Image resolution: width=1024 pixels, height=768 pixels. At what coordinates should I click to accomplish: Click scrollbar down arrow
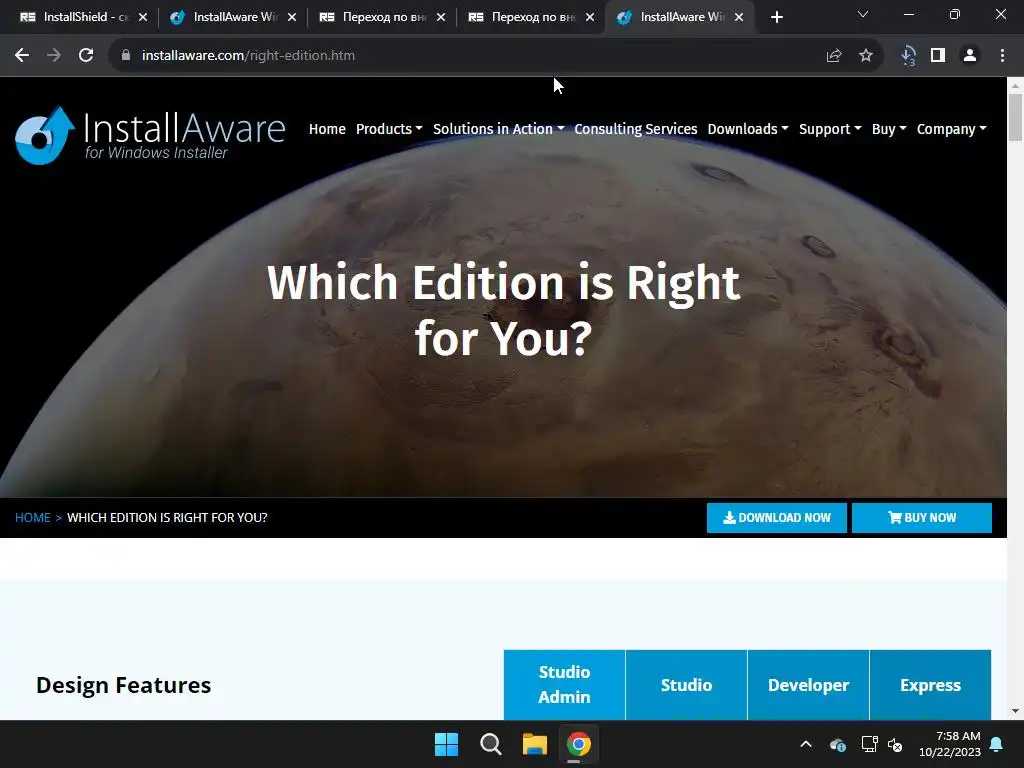pyautogui.click(x=1015, y=711)
